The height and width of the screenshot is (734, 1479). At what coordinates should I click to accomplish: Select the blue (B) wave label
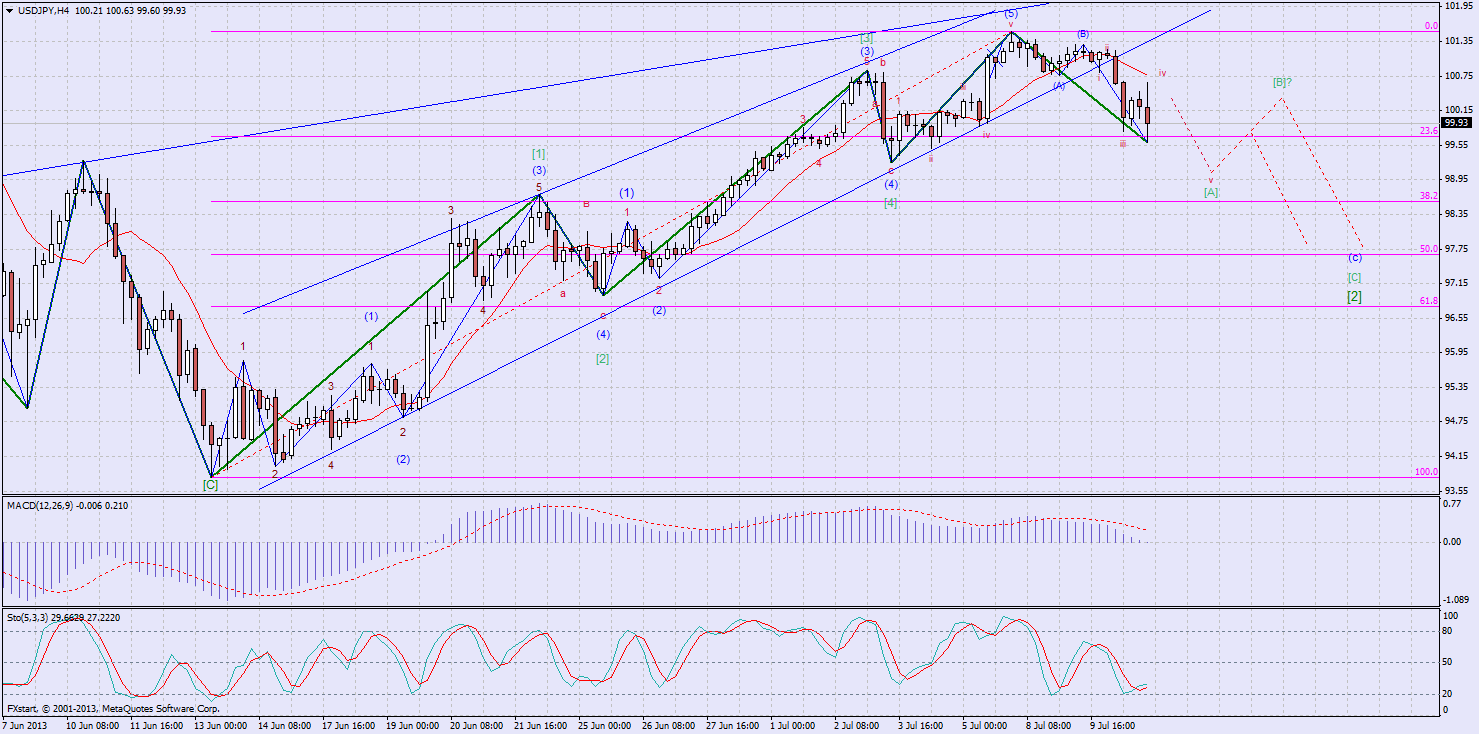click(1083, 34)
